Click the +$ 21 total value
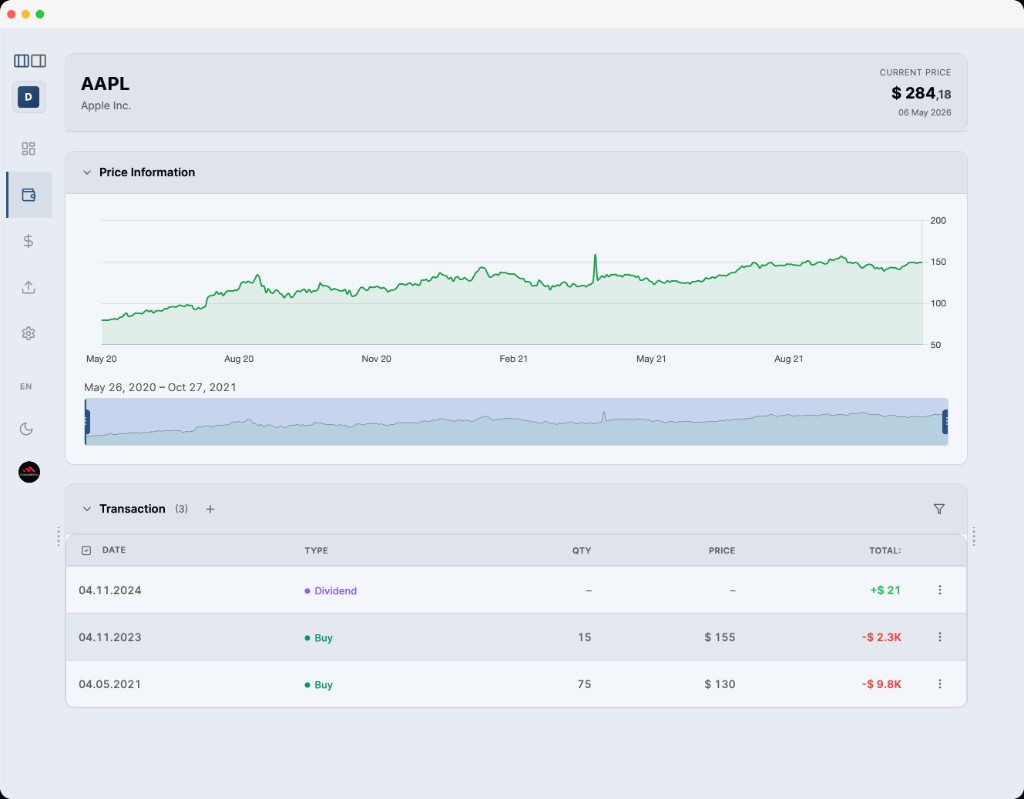Viewport: 1024px width, 799px height. pos(885,591)
